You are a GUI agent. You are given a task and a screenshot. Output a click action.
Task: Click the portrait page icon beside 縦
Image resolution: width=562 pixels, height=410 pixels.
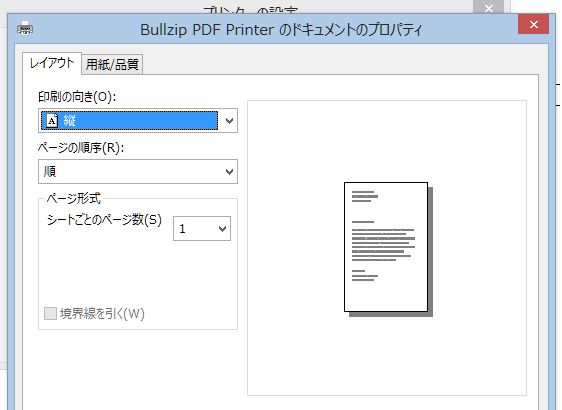pos(52,120)
